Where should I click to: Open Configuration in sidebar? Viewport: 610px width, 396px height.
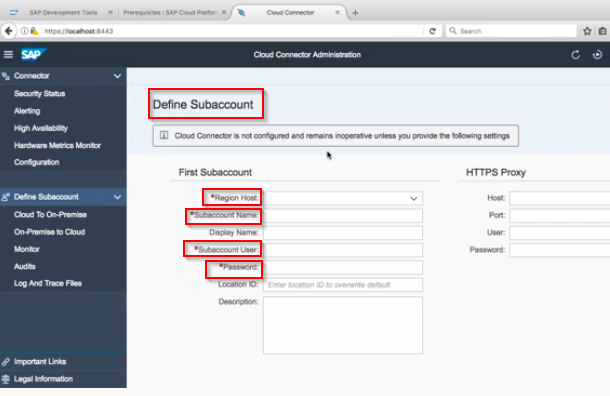tap(37, 162)
